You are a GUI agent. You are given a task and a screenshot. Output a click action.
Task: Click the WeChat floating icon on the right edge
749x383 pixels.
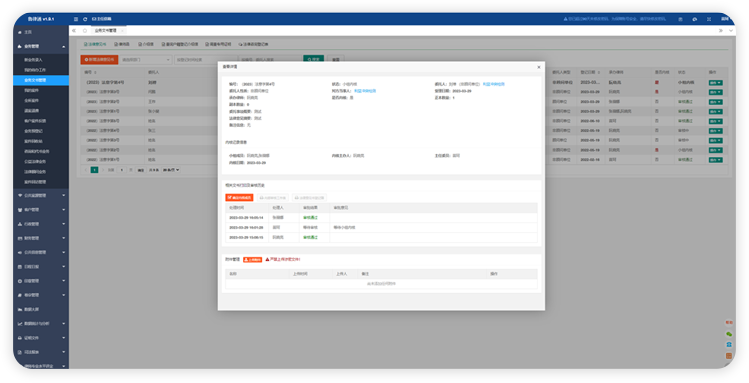coord(729,334)
